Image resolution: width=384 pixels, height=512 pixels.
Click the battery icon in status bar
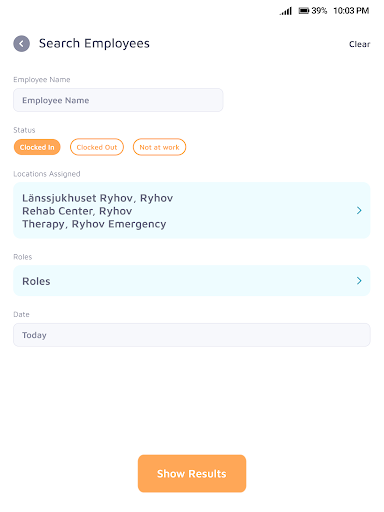tap(304, 11)
